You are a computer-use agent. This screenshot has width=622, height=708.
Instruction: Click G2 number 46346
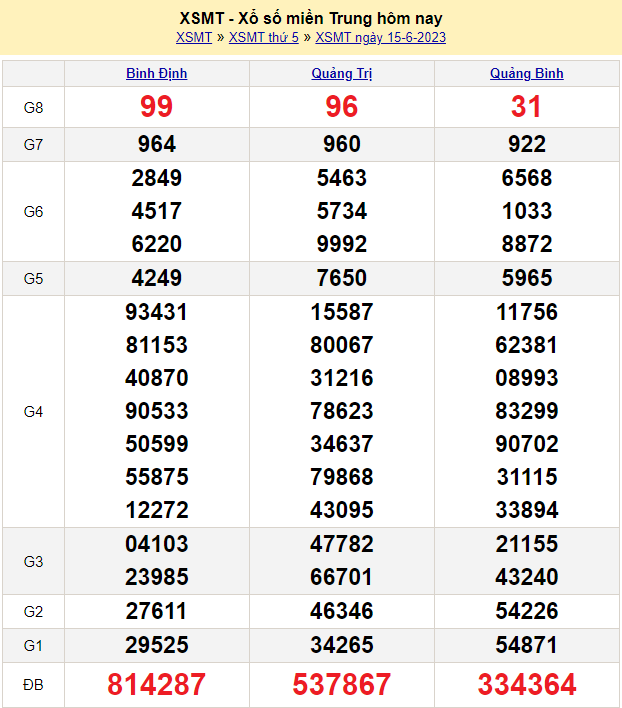(x=342, y=611)
